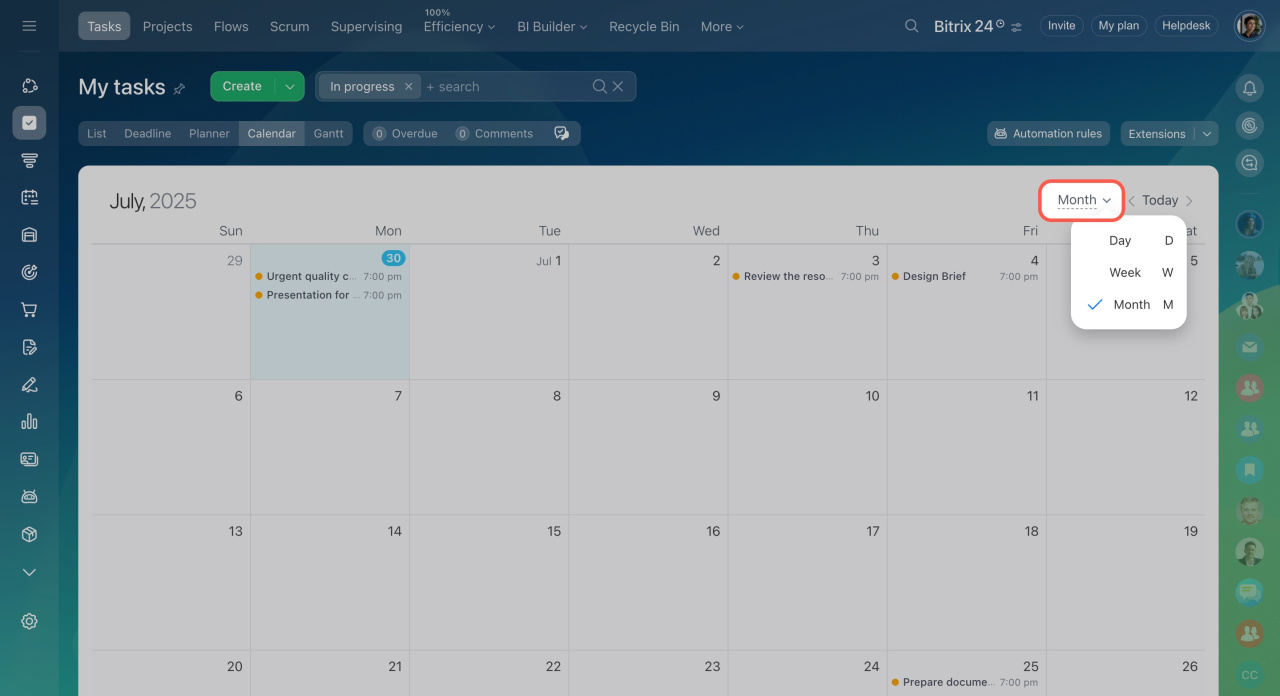
Task: Open the Create button dropdown arrow
Action: point(290,87)
